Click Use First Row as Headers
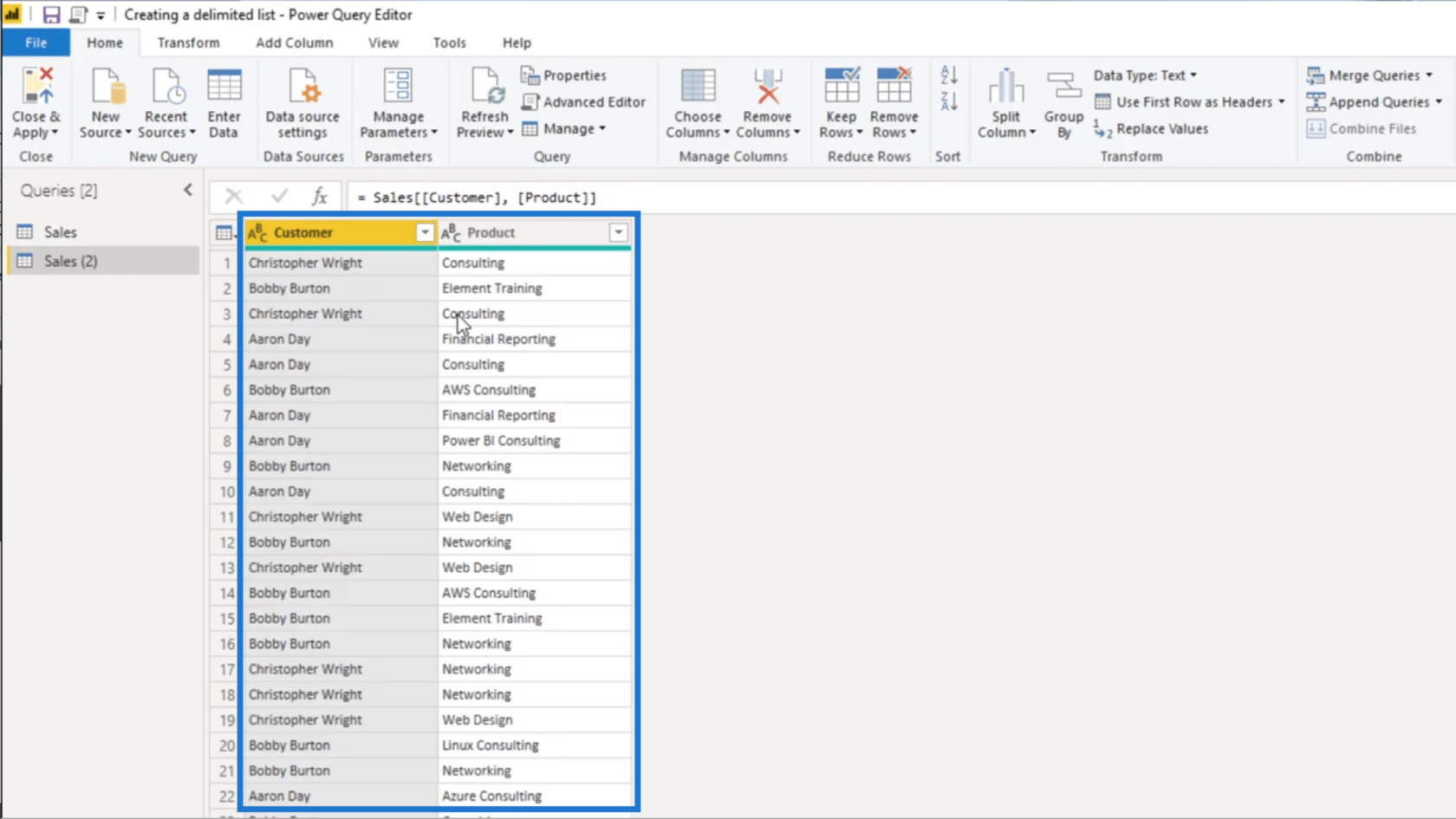The width and height of the screenshot is (1456, 819). (x=1184, y=102)
